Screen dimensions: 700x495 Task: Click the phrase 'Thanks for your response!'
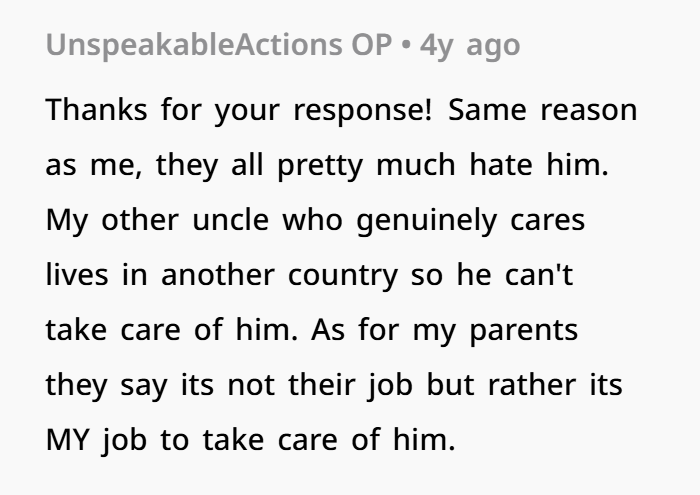click(x=239, y=110)
